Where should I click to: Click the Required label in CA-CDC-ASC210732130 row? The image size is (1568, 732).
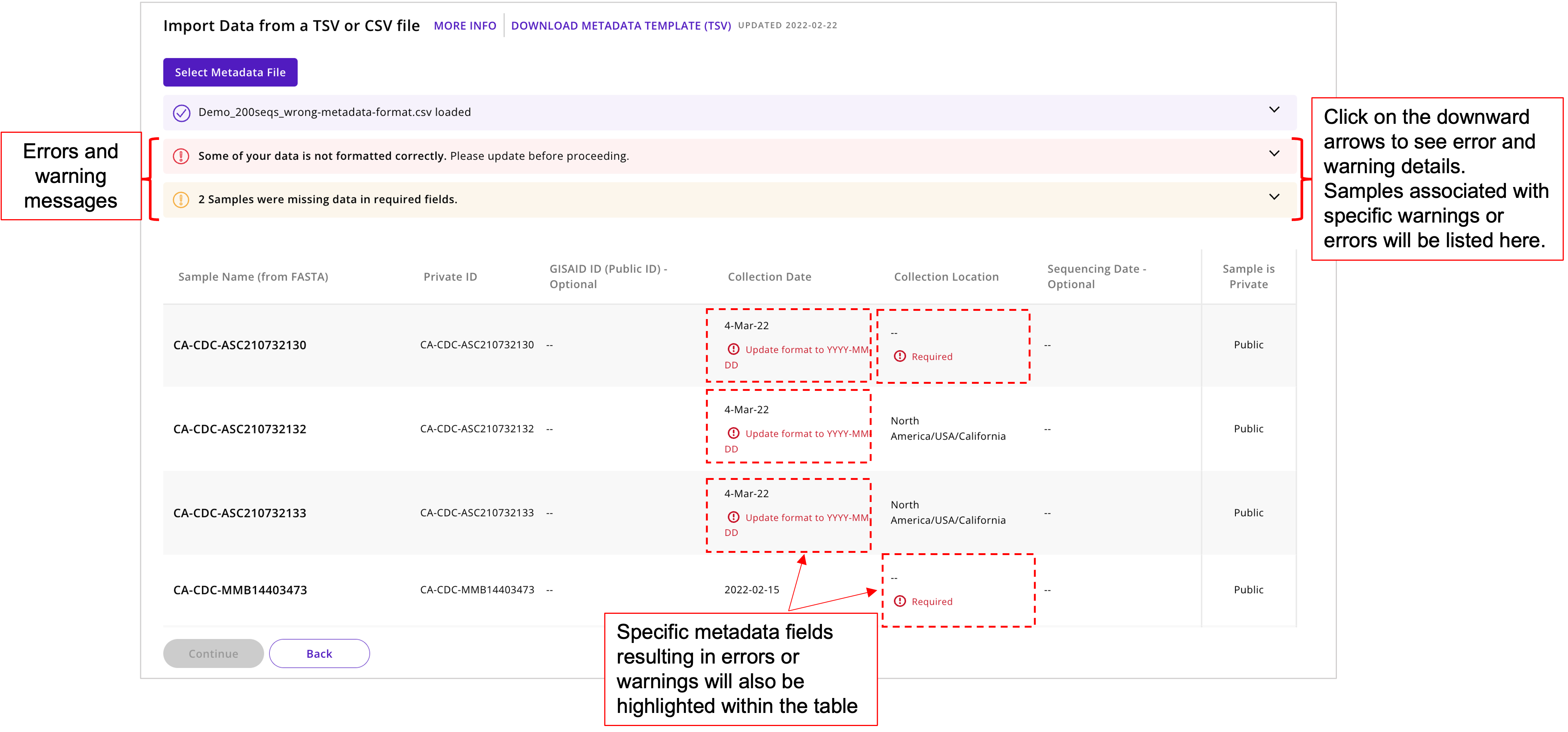coord(931,357)
